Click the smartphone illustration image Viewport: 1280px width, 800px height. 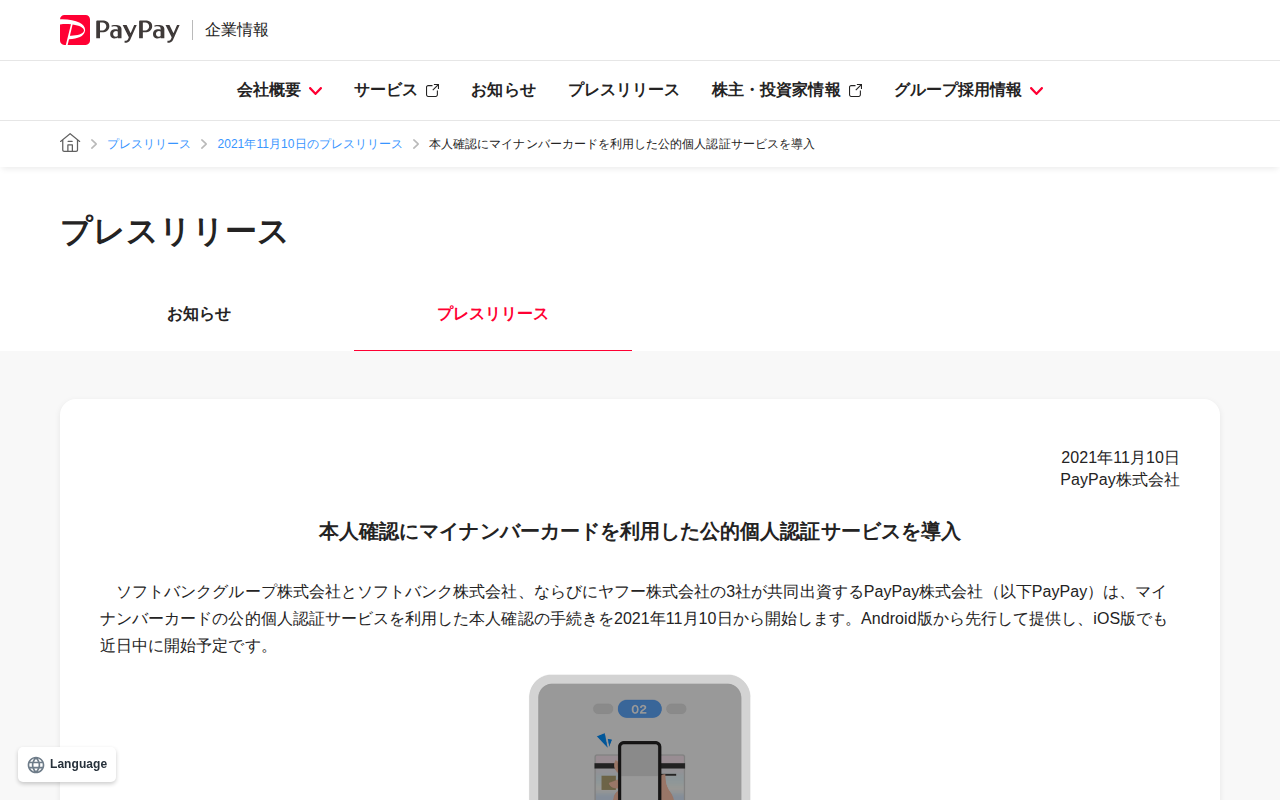point(640,737)
